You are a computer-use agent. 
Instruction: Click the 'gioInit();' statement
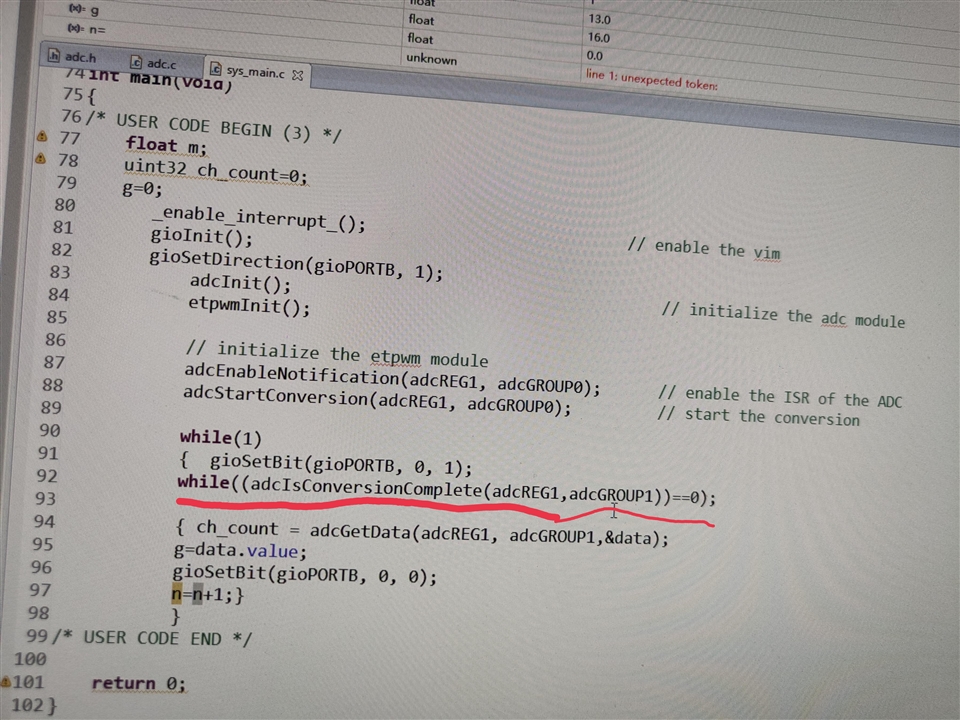coord(201,236)
